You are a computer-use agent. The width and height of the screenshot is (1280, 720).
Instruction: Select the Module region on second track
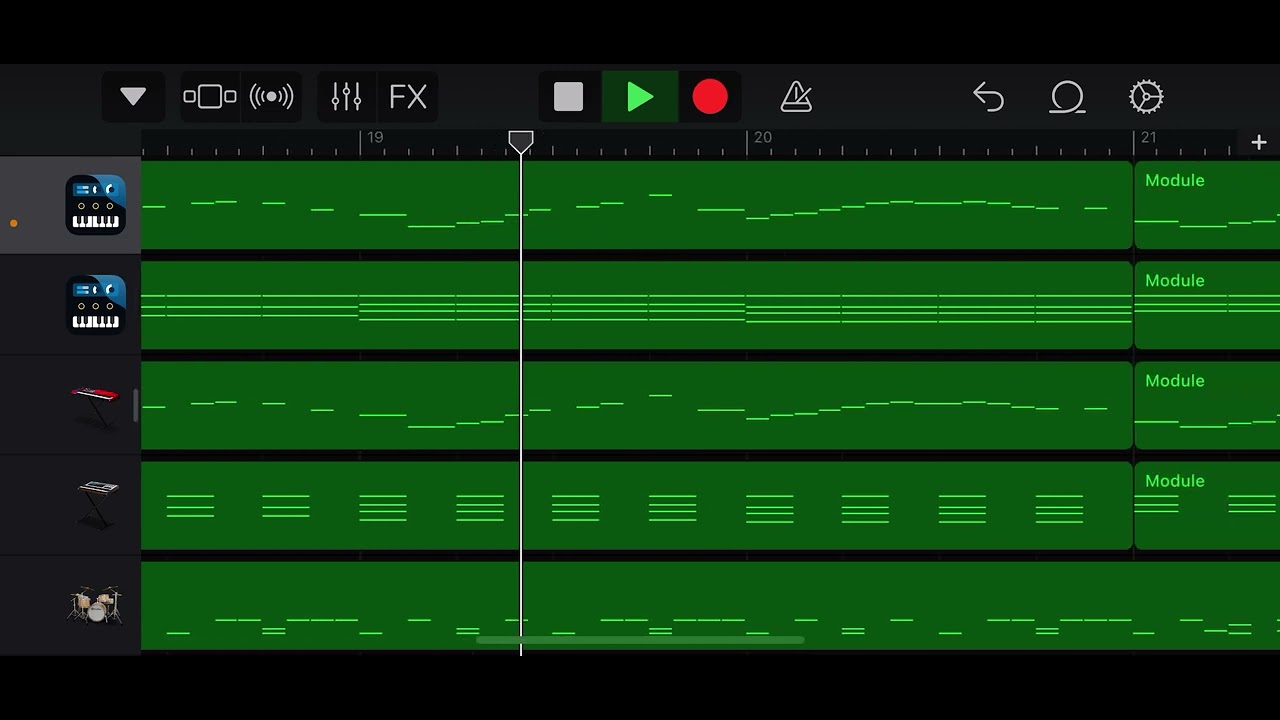(1207, 305)
